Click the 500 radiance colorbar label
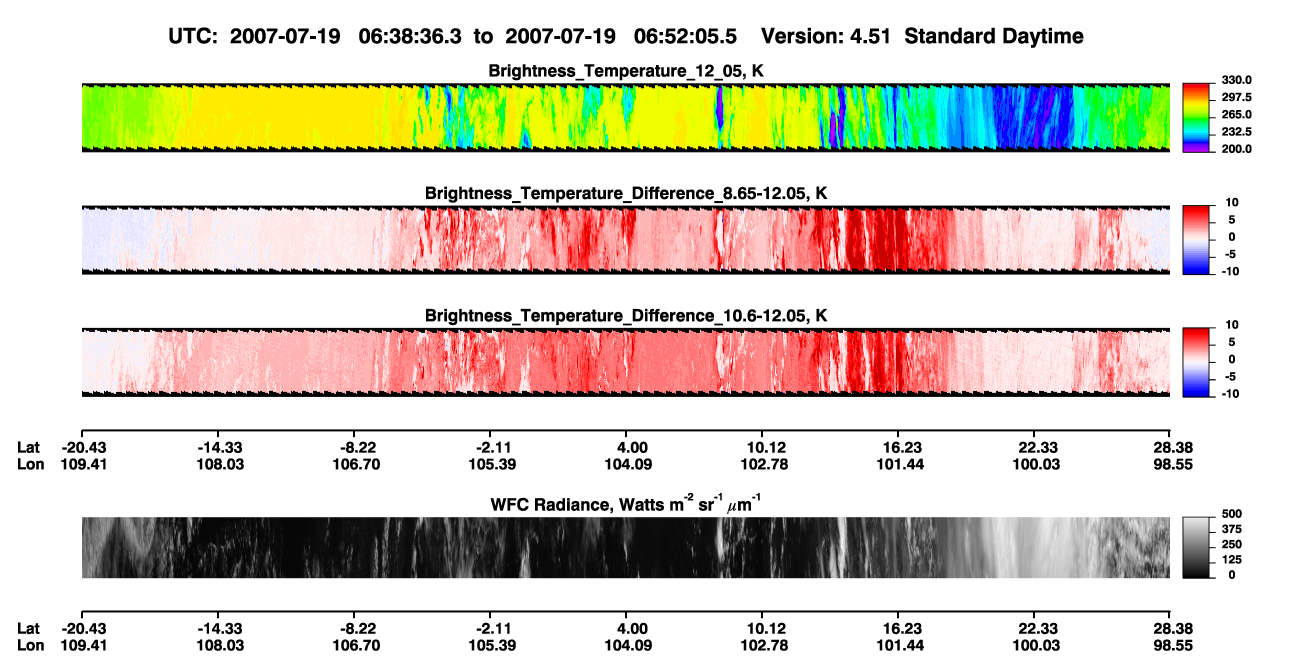Viewport: 1300px width, 667px height. pos(1230,514)
